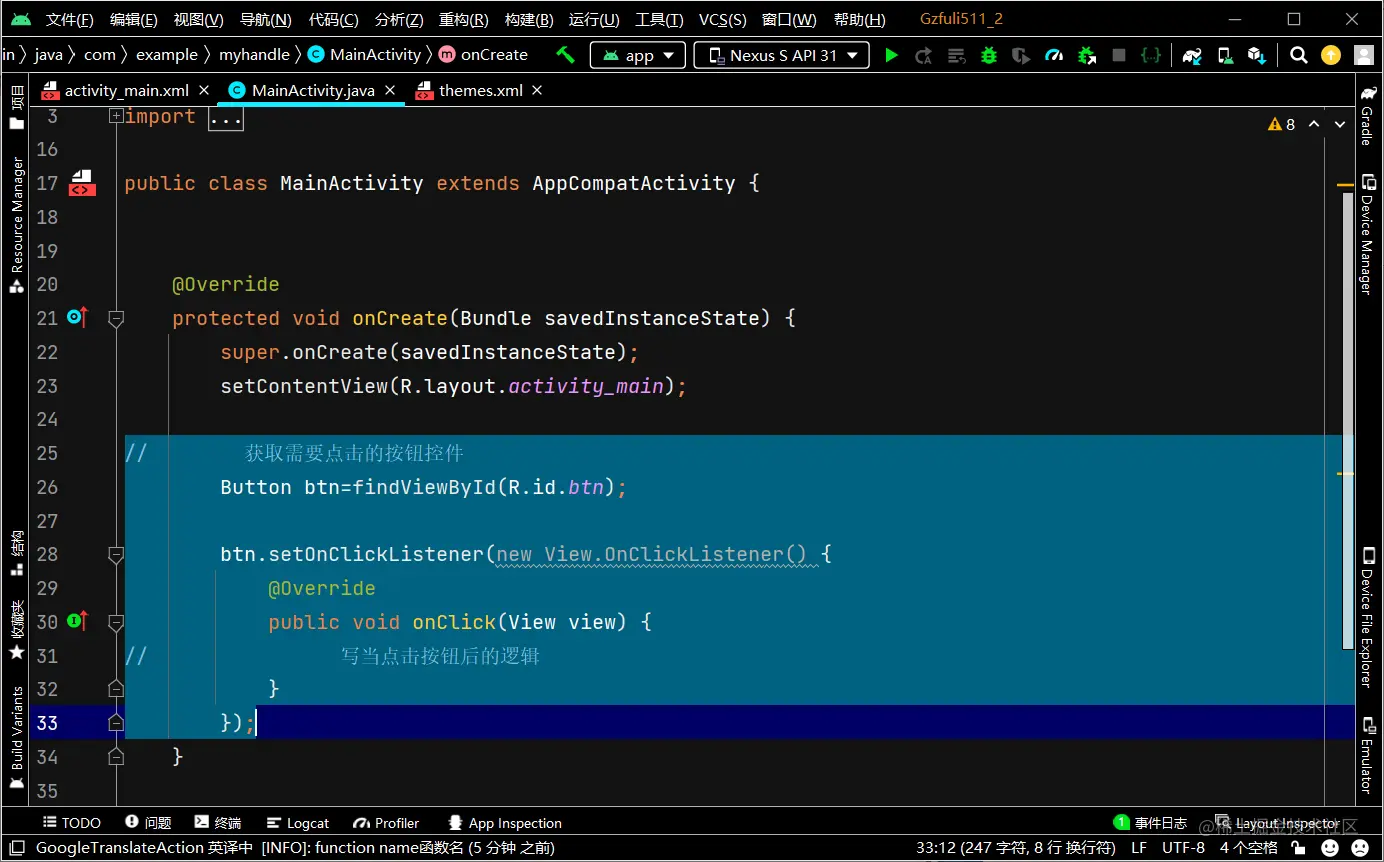The width and height of the screenshot is (1384, 862).
Task: Open the 代码(C) menu
Action: tap(334, 19)
